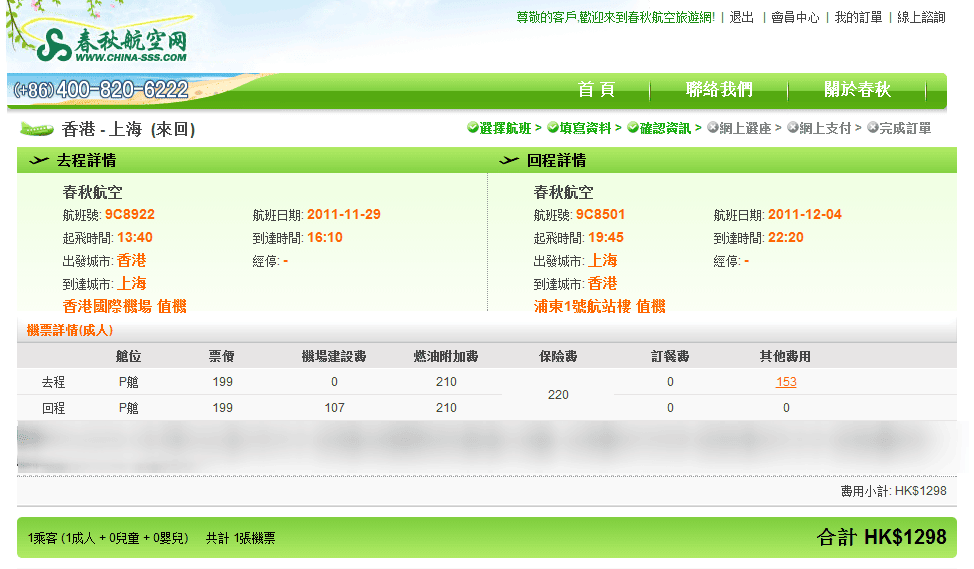Open the 聯絡我們 menu item

coord(719,90)
